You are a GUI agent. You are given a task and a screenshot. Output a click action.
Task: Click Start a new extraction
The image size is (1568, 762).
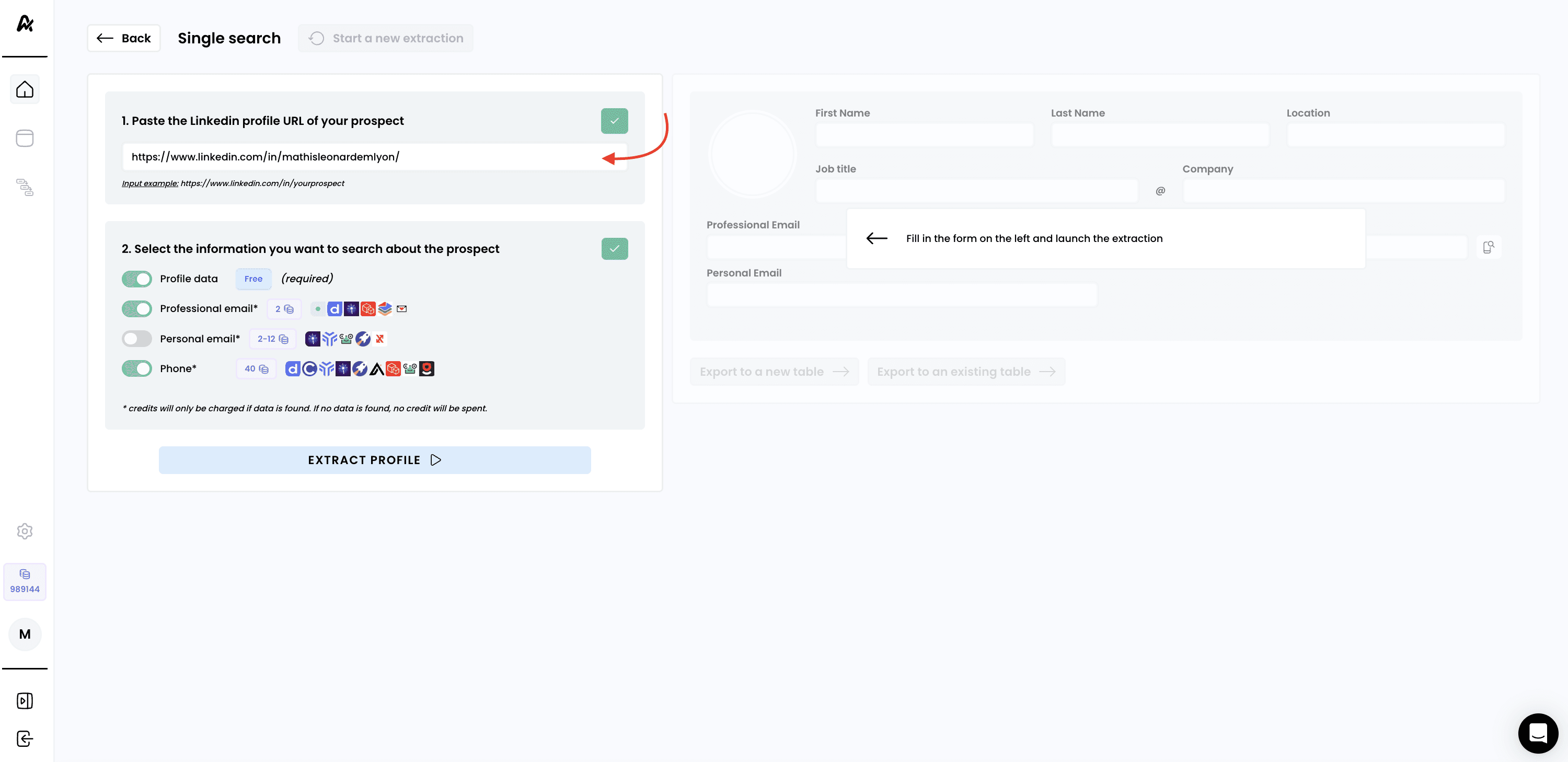(385, 38)
